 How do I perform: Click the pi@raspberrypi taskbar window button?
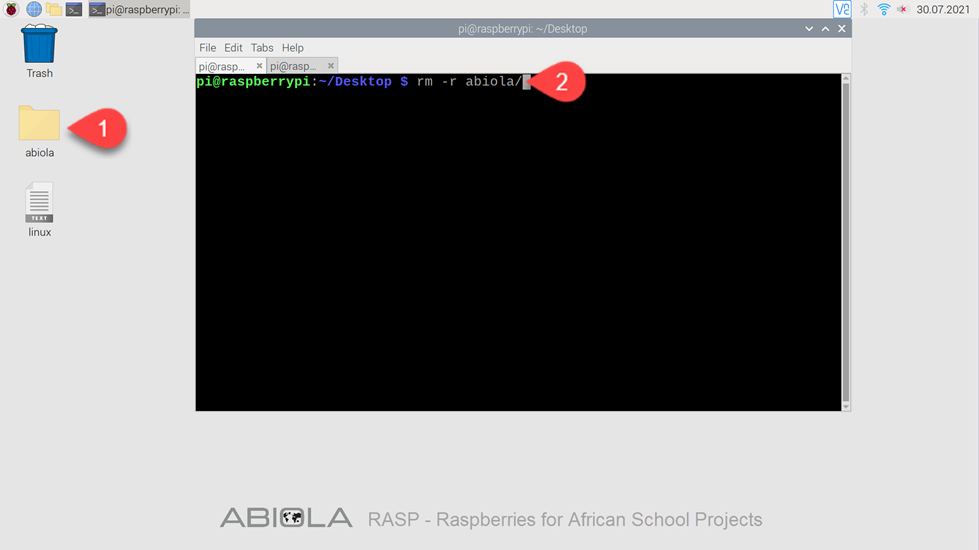tap(139, 9)
